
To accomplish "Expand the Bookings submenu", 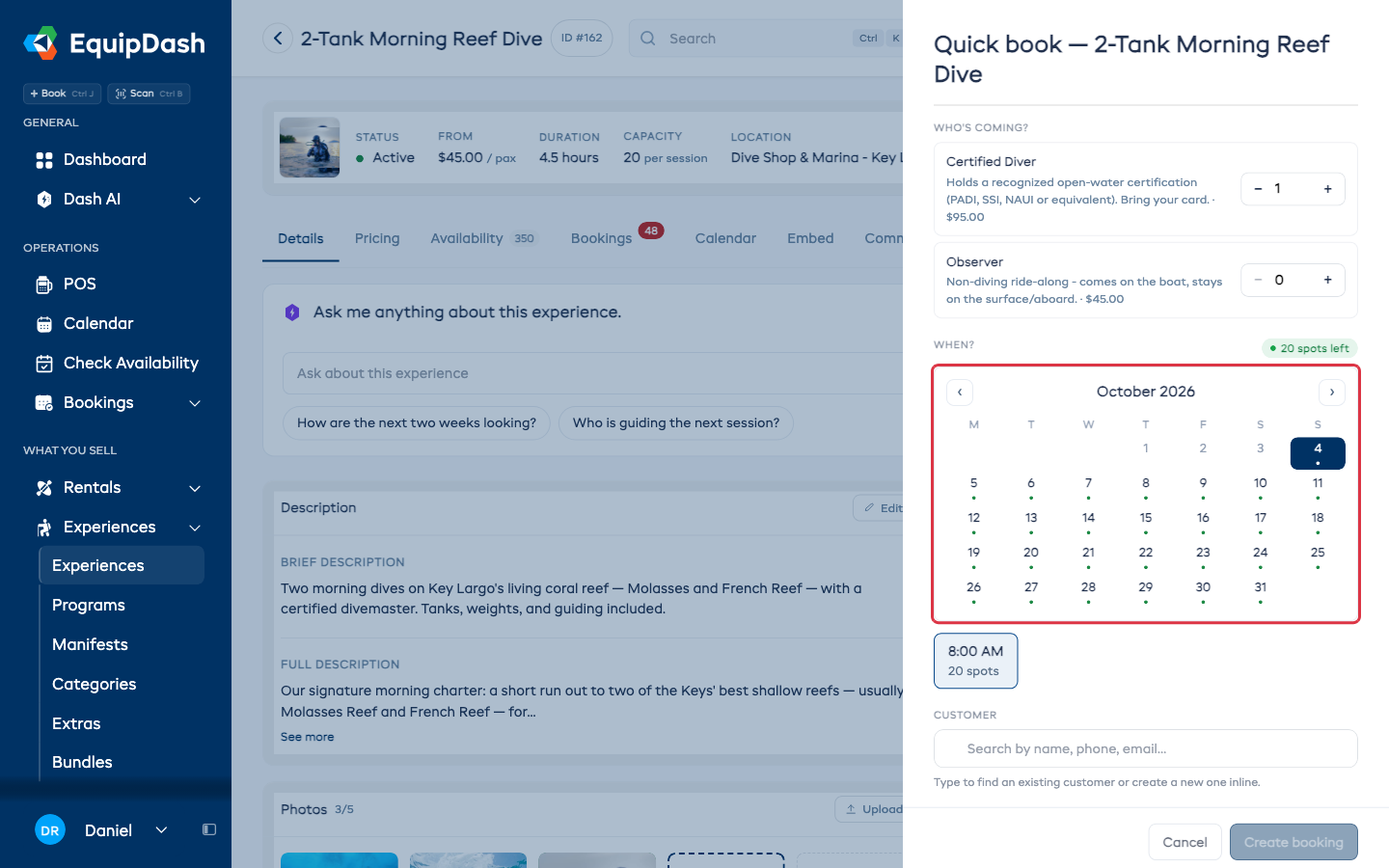I will [195, 403].
